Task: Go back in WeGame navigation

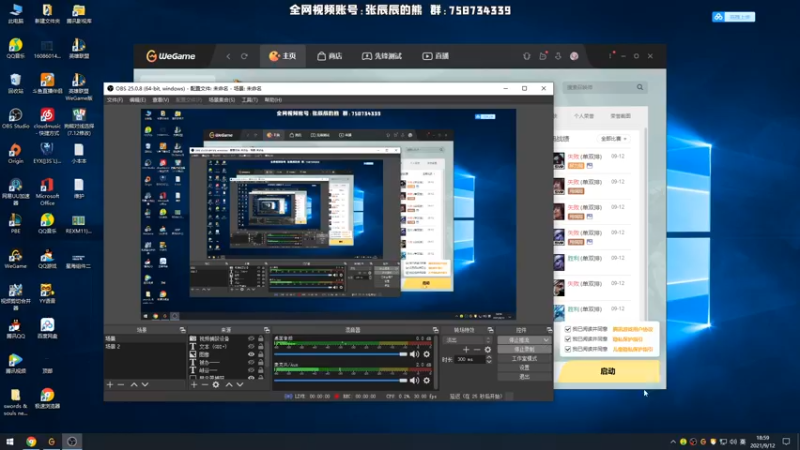Action: 228,56
